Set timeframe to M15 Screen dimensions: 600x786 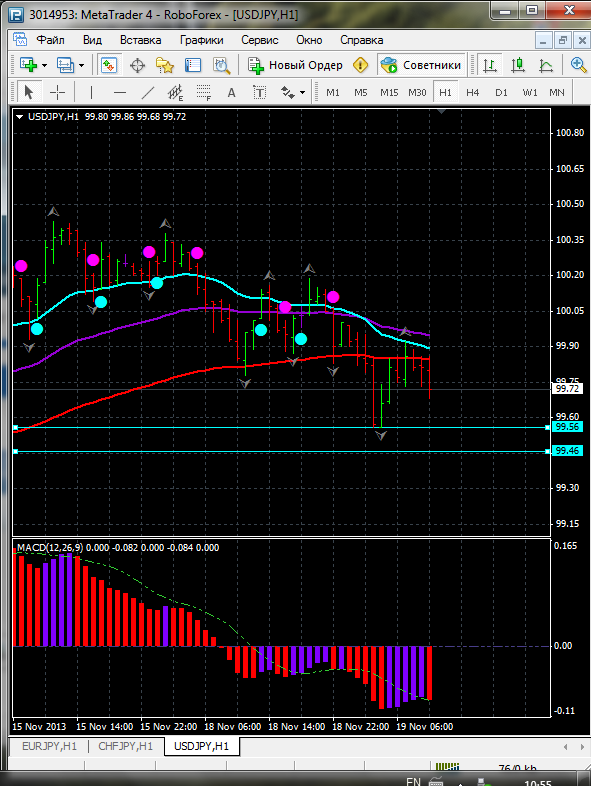pos(389,93)
